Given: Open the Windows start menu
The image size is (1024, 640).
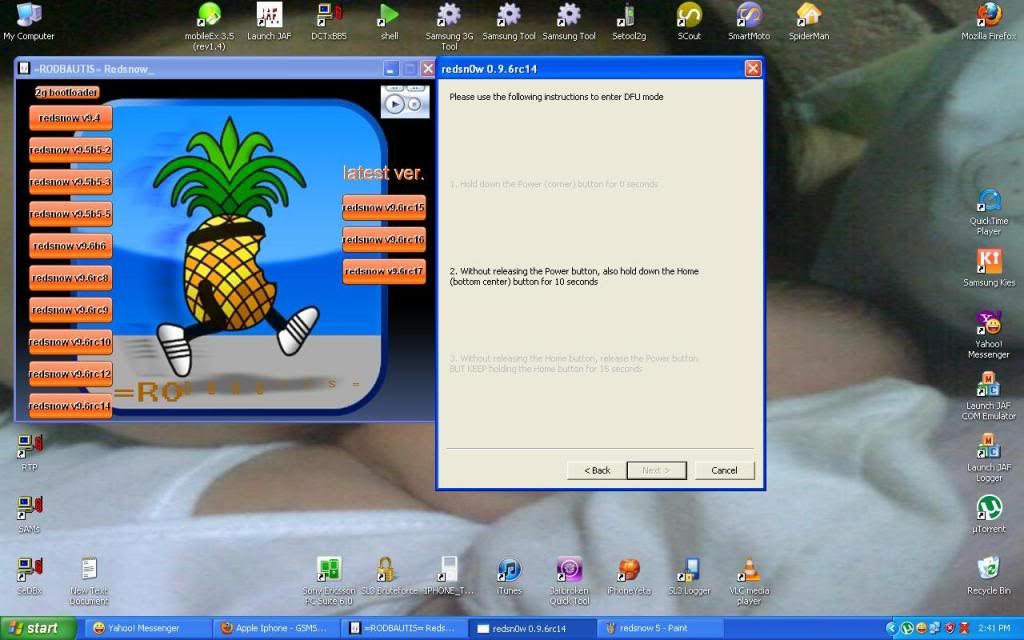Looking at the screenshot, I should pyautogui.click(x=37, y=628).
